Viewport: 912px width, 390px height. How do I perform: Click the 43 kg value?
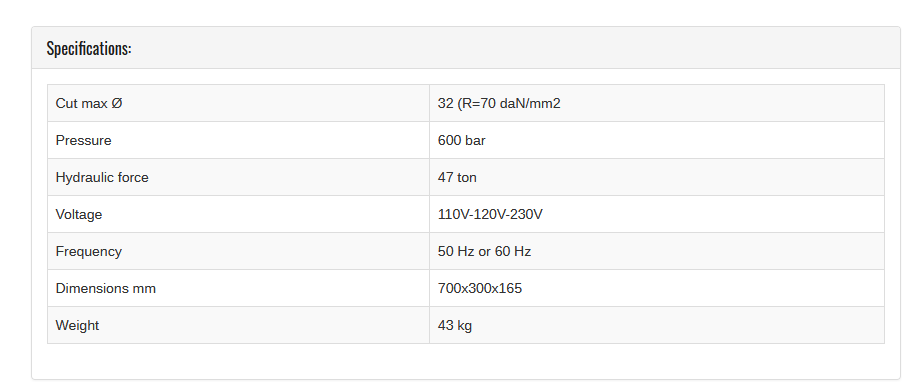(x=455, y=325)
